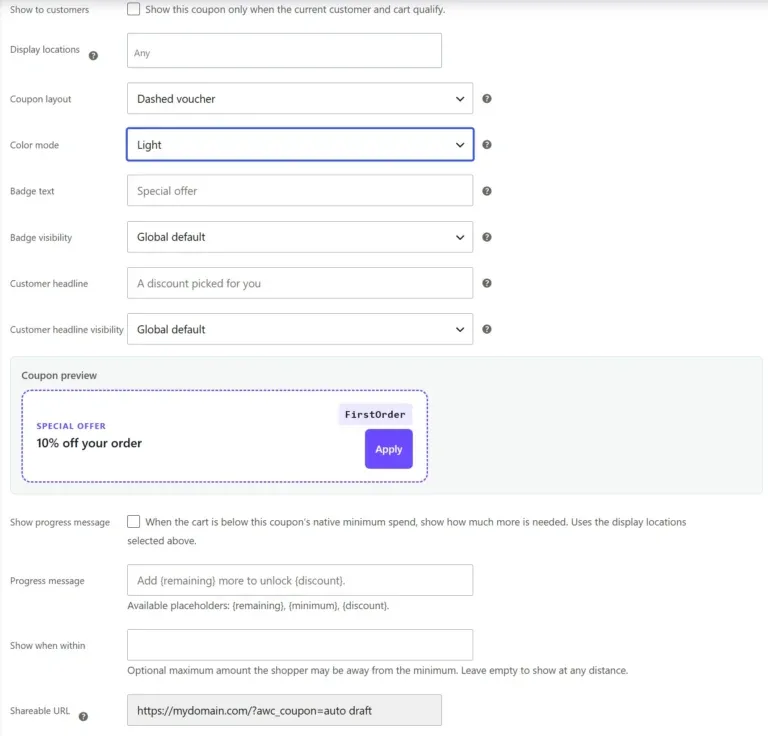Click the FirstOrder coupon code chip
The image size is (768, 736).
point(375,414)
